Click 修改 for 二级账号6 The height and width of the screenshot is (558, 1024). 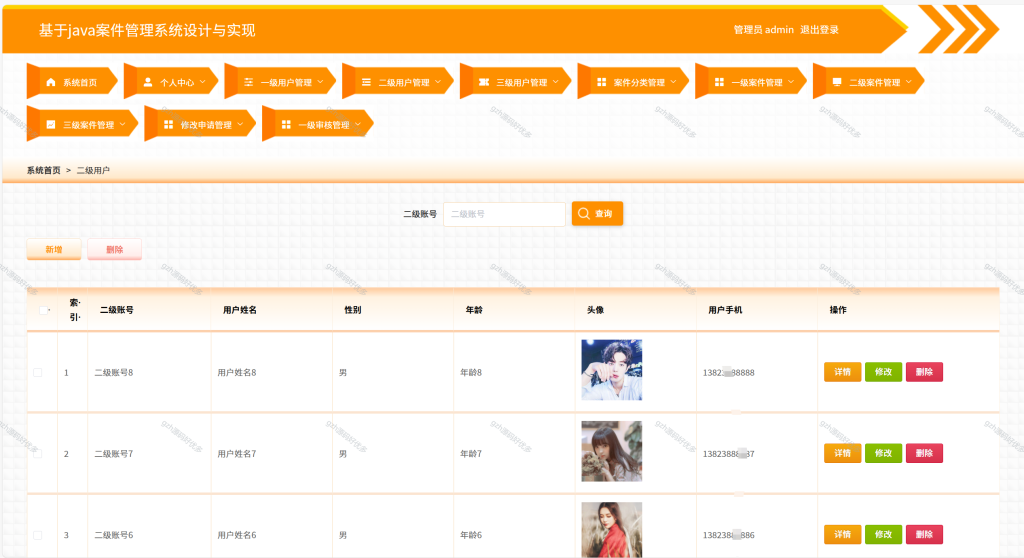pos(883,534)
